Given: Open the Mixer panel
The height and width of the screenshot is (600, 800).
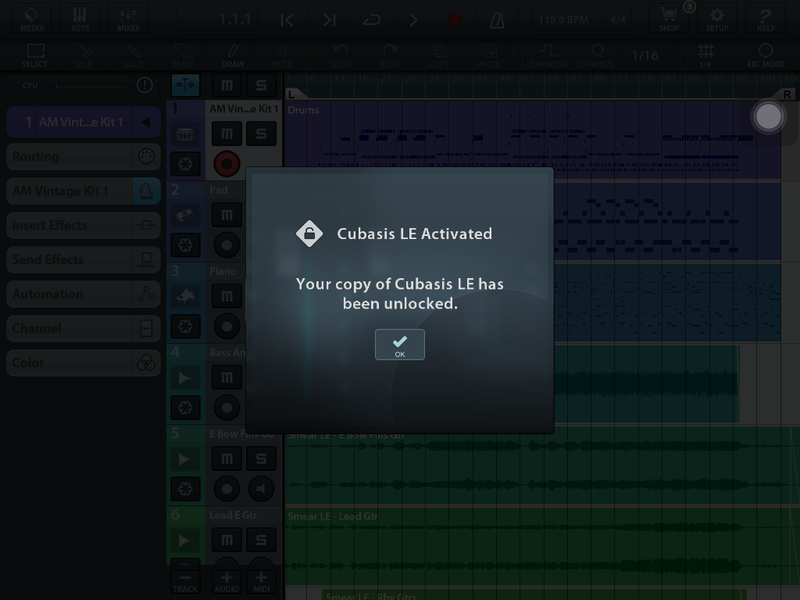Looking at the screenshot, I should 128,19.
